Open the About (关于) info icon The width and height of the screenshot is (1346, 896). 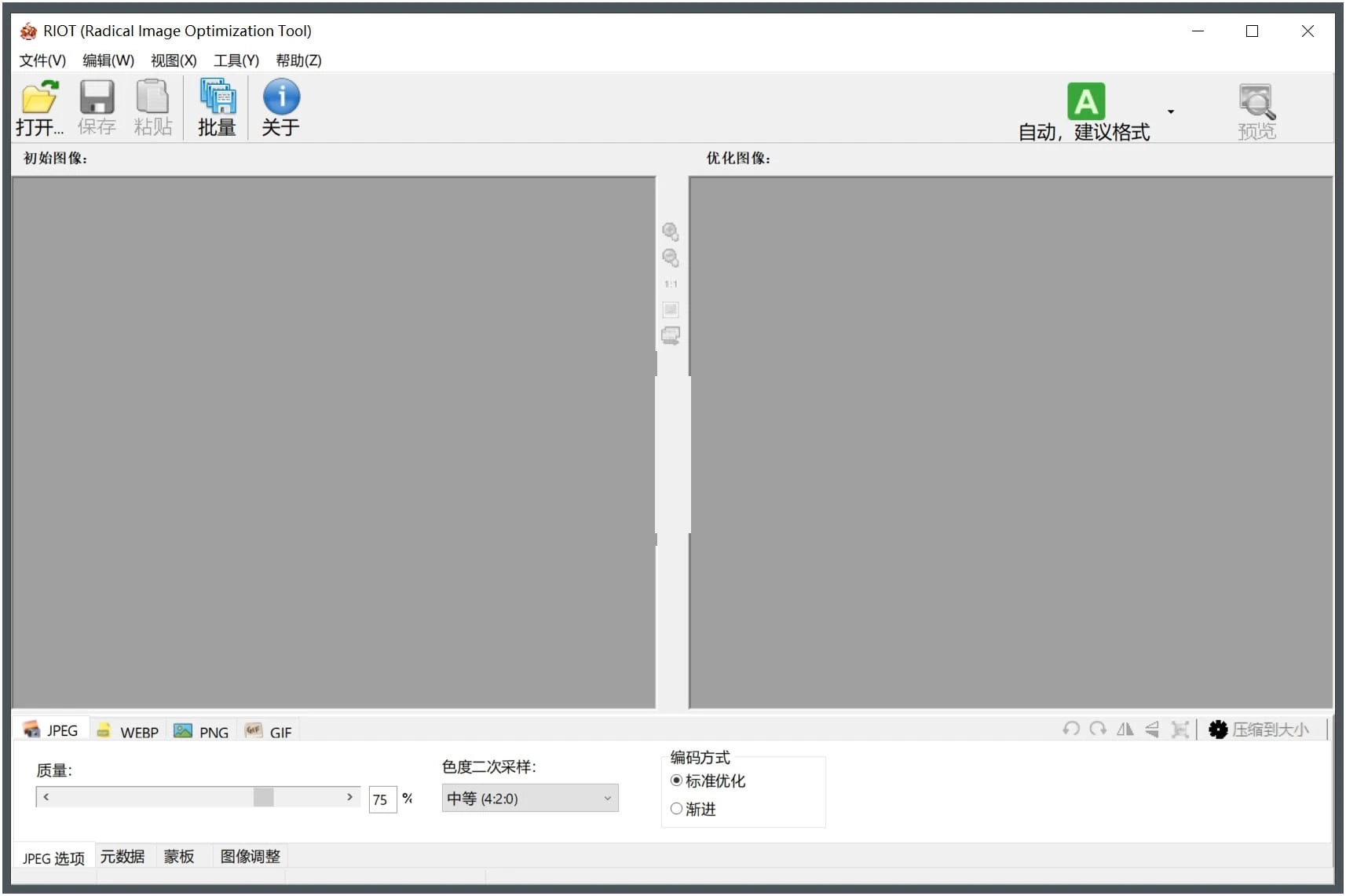point(280,98)
